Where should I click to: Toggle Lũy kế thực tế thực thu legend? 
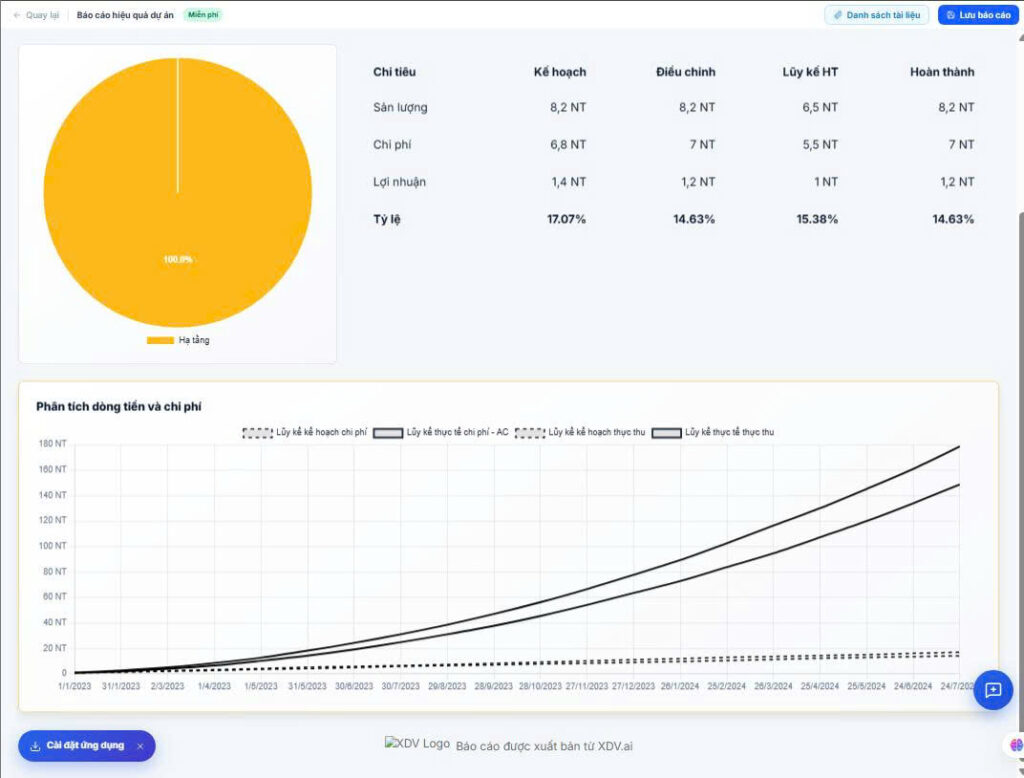tap(713, 432)
